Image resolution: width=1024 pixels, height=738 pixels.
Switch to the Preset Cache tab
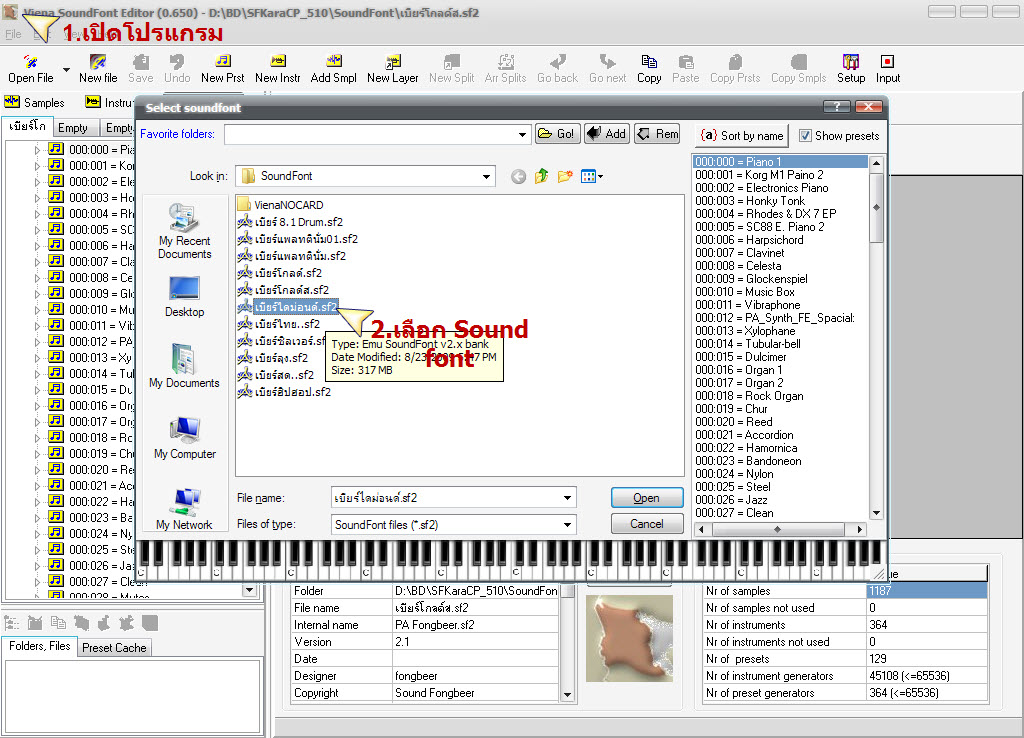click(114, 648)
